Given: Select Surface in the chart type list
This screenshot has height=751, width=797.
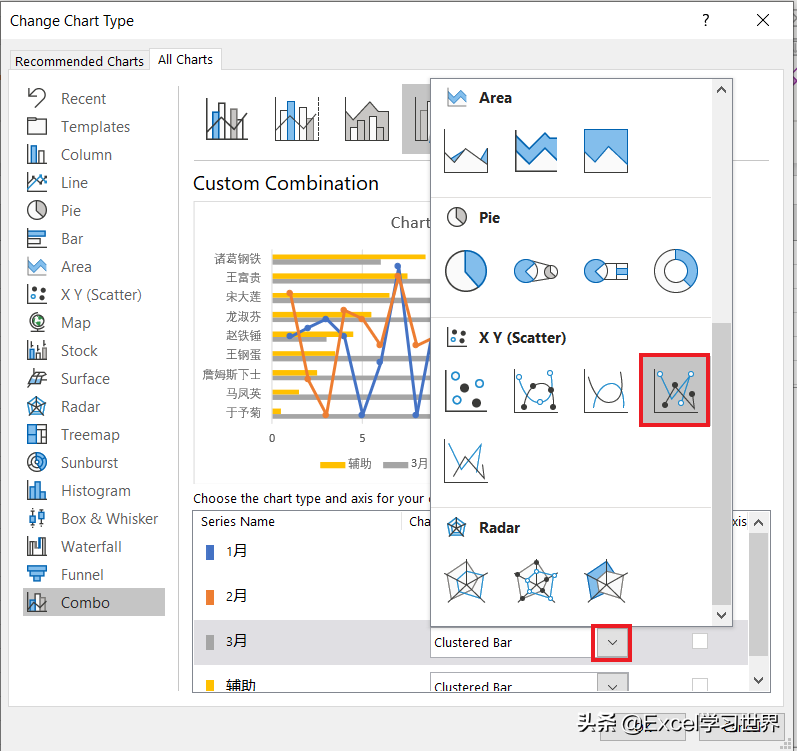Looking at the screenshot, I should tap(94, 379).
